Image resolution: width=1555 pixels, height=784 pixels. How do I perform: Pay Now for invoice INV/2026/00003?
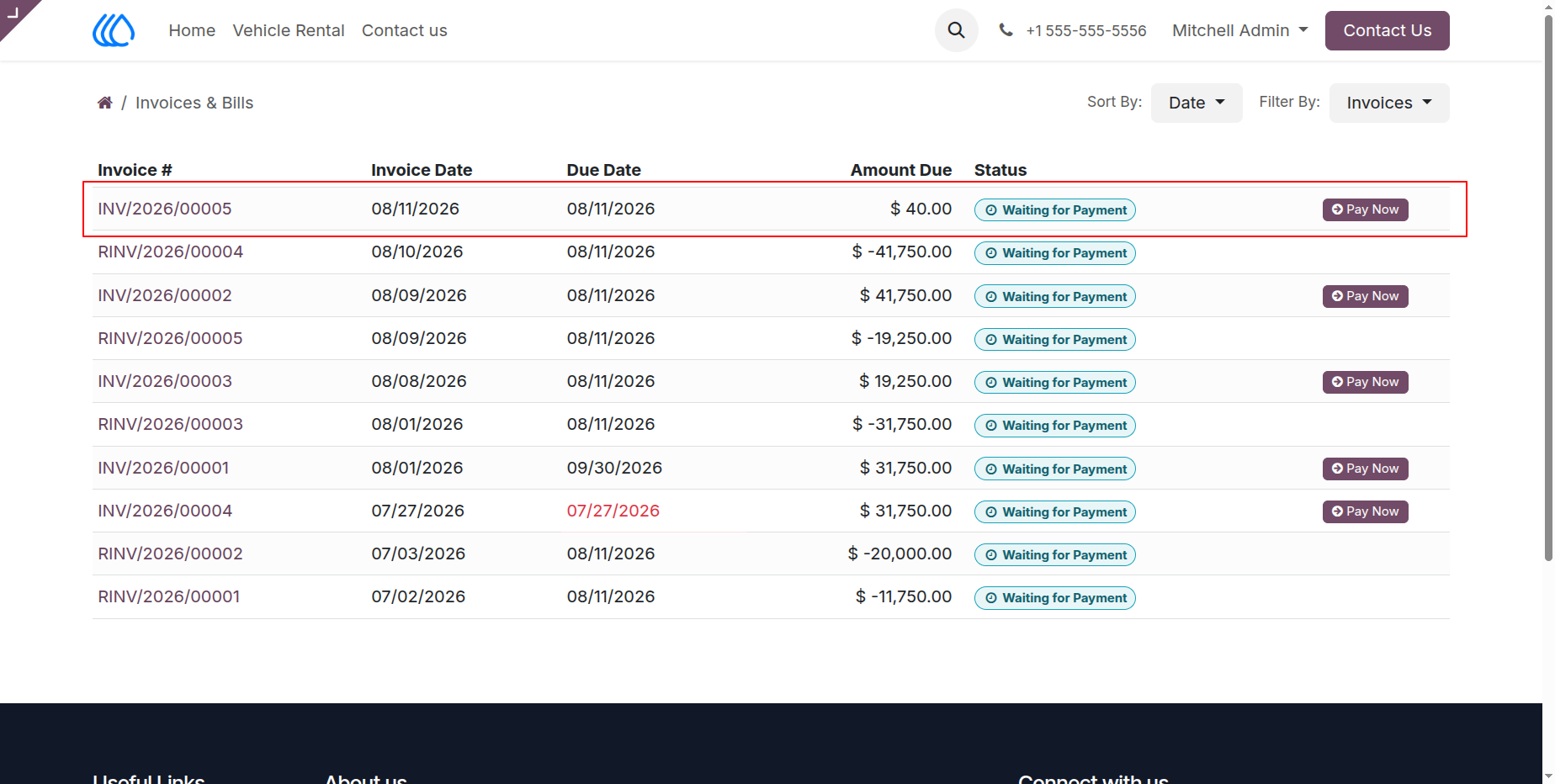(x=1365, y=382)
